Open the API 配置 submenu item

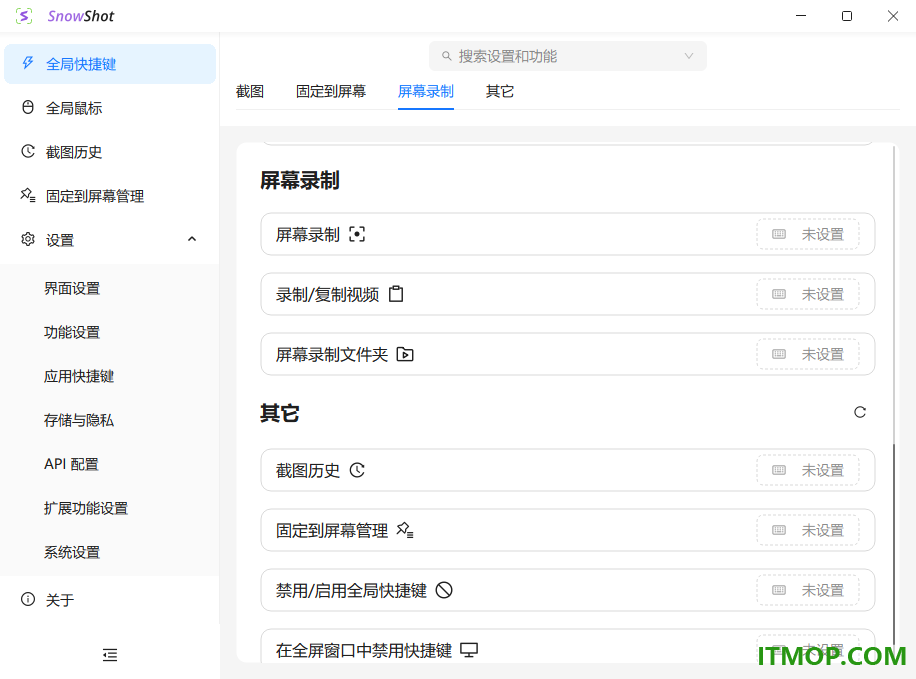click(110, 464)
